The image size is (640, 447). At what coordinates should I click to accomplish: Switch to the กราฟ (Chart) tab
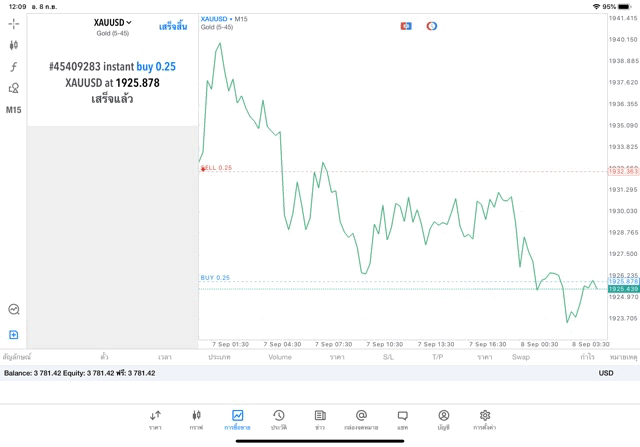click(196, 419)
